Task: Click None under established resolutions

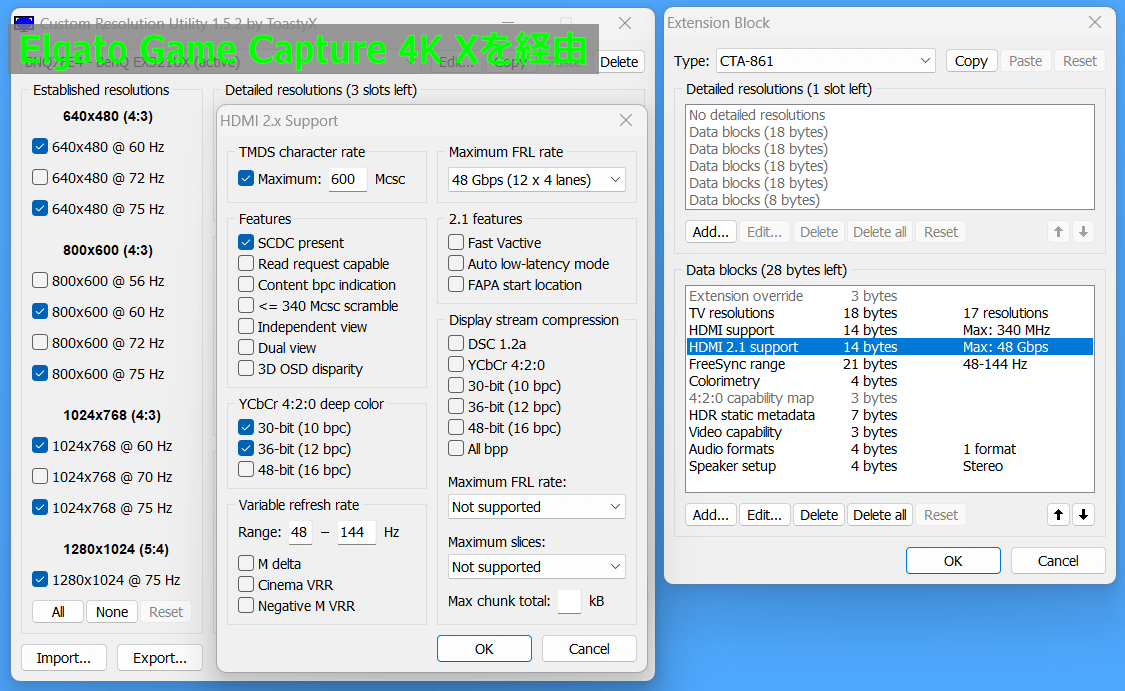Action: pyautogui.click(x=112, y=611)
